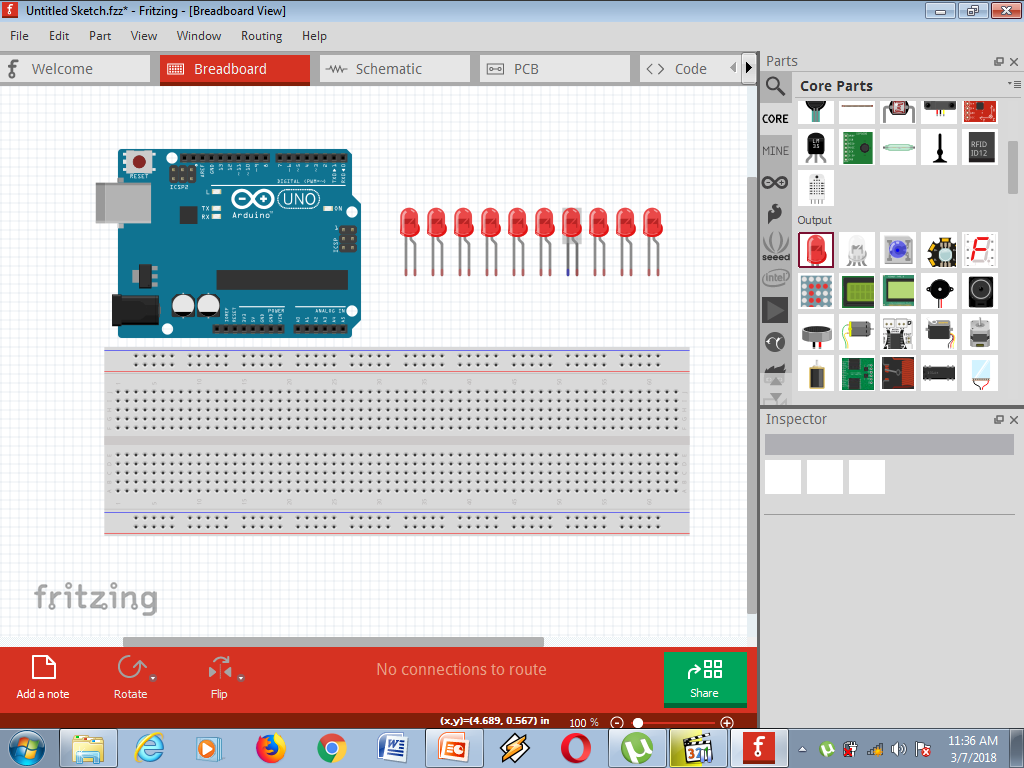Pick the stepper motor part
The image size is (1024, 768).
point(980,332)
